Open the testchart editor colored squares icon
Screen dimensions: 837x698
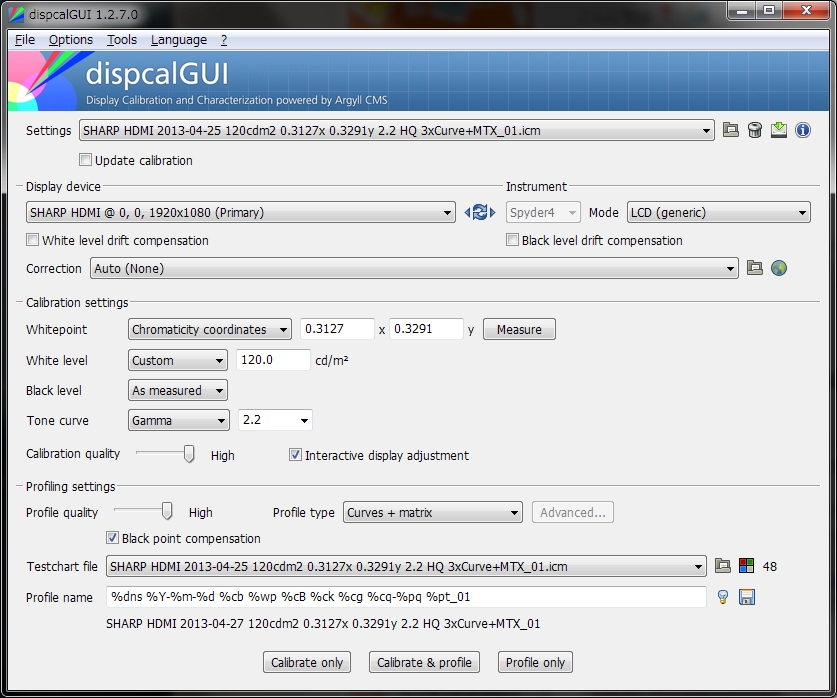746,566
